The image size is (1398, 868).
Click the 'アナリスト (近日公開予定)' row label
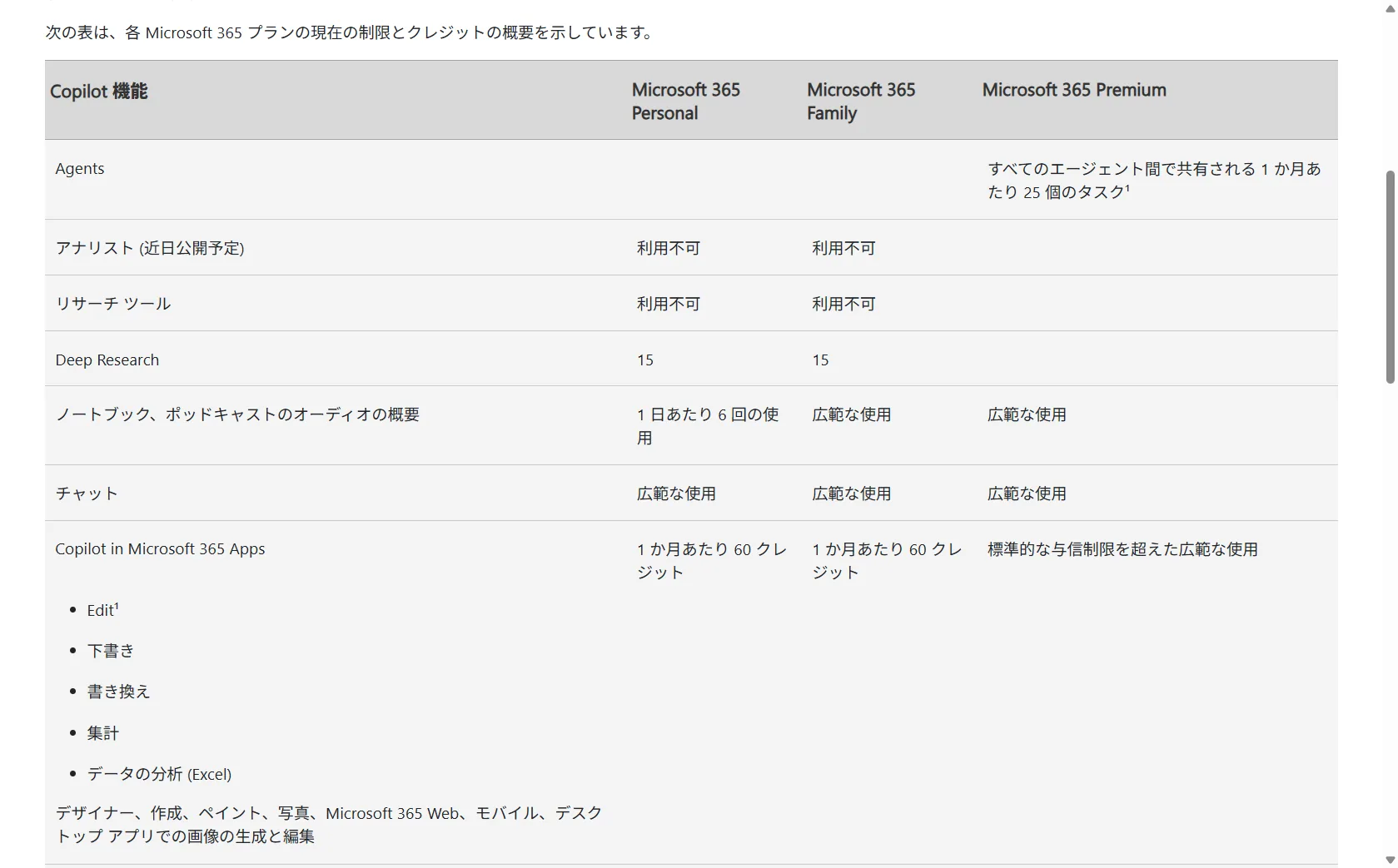(150, 248)
